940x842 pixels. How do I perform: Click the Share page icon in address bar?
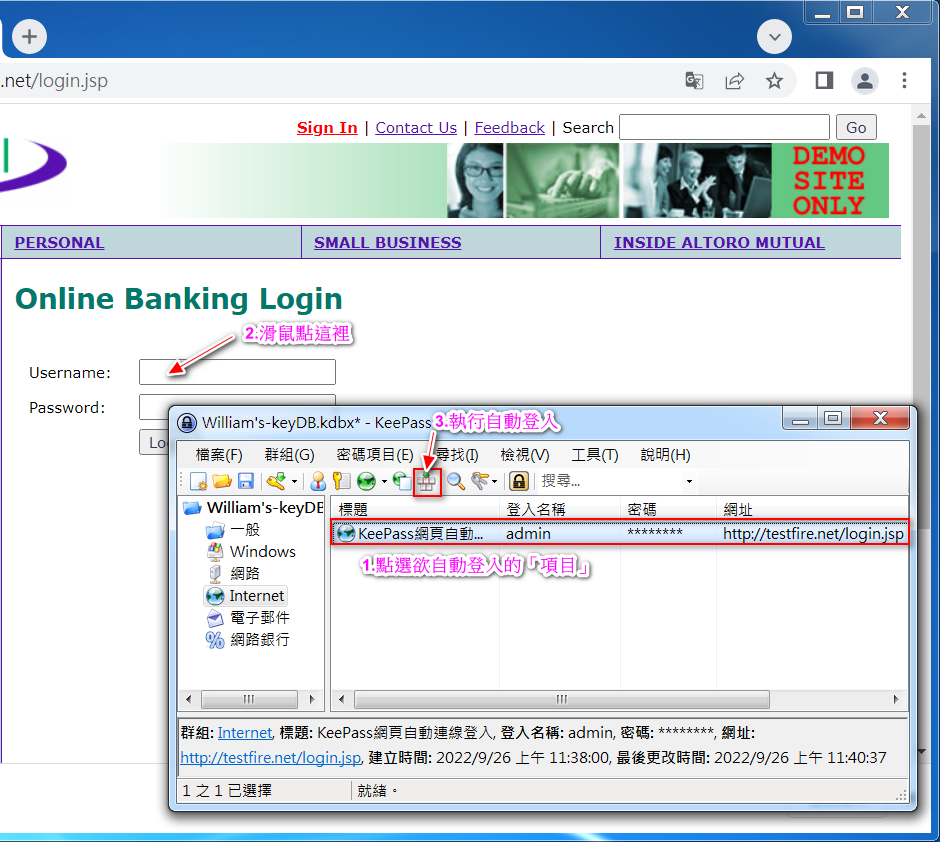[x=734, y=80]
